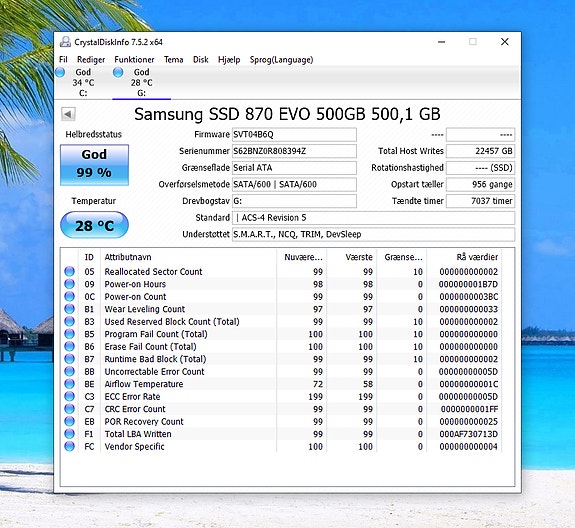This screenshot has width=575, height=528.
Task: Click status orb of Used Reserved Block Count
Action: (x=69, y=321)
